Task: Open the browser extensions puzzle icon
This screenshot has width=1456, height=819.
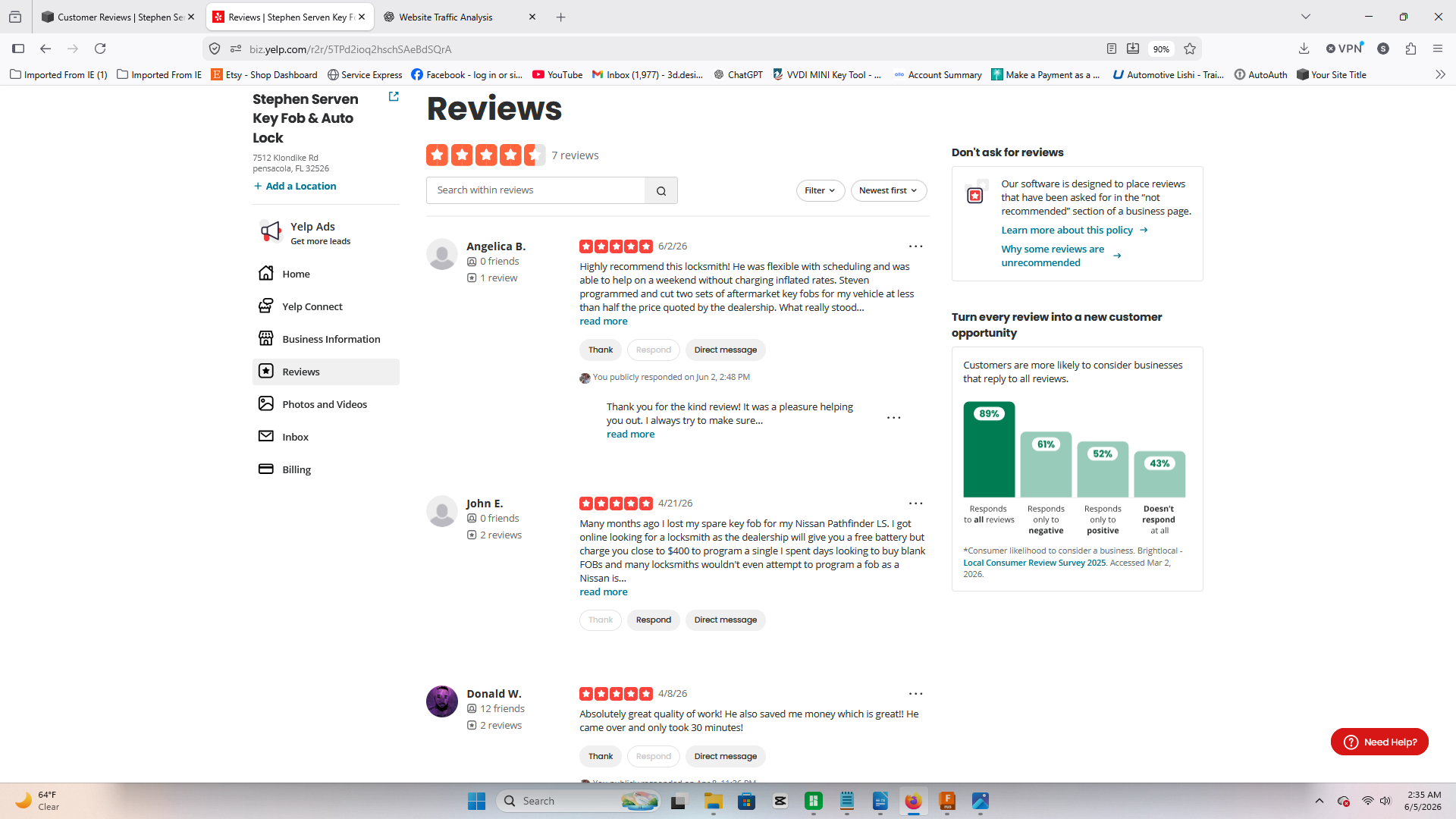Action: (1410, 49)
